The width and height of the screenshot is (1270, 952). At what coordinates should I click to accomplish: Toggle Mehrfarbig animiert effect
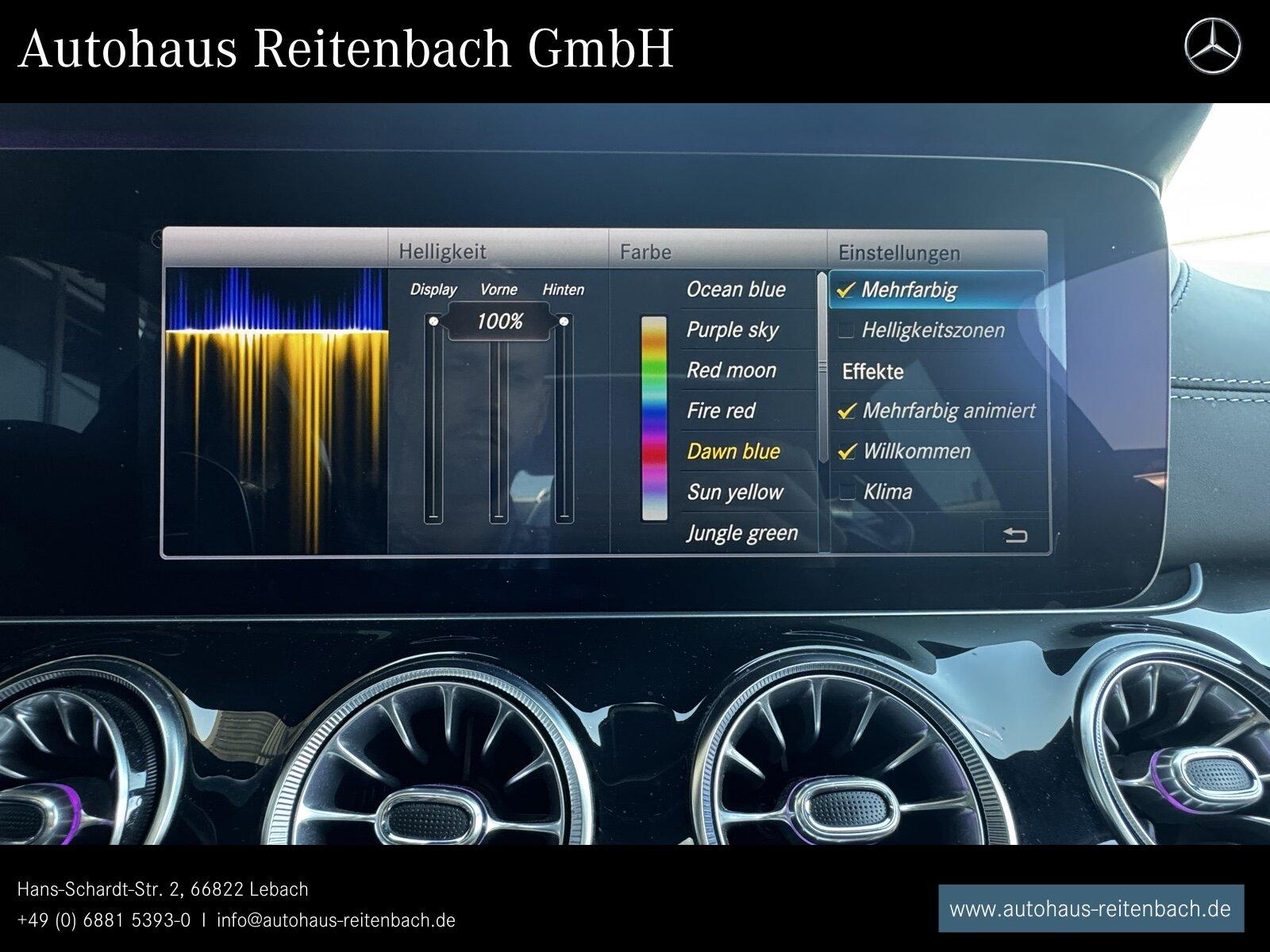848,411
